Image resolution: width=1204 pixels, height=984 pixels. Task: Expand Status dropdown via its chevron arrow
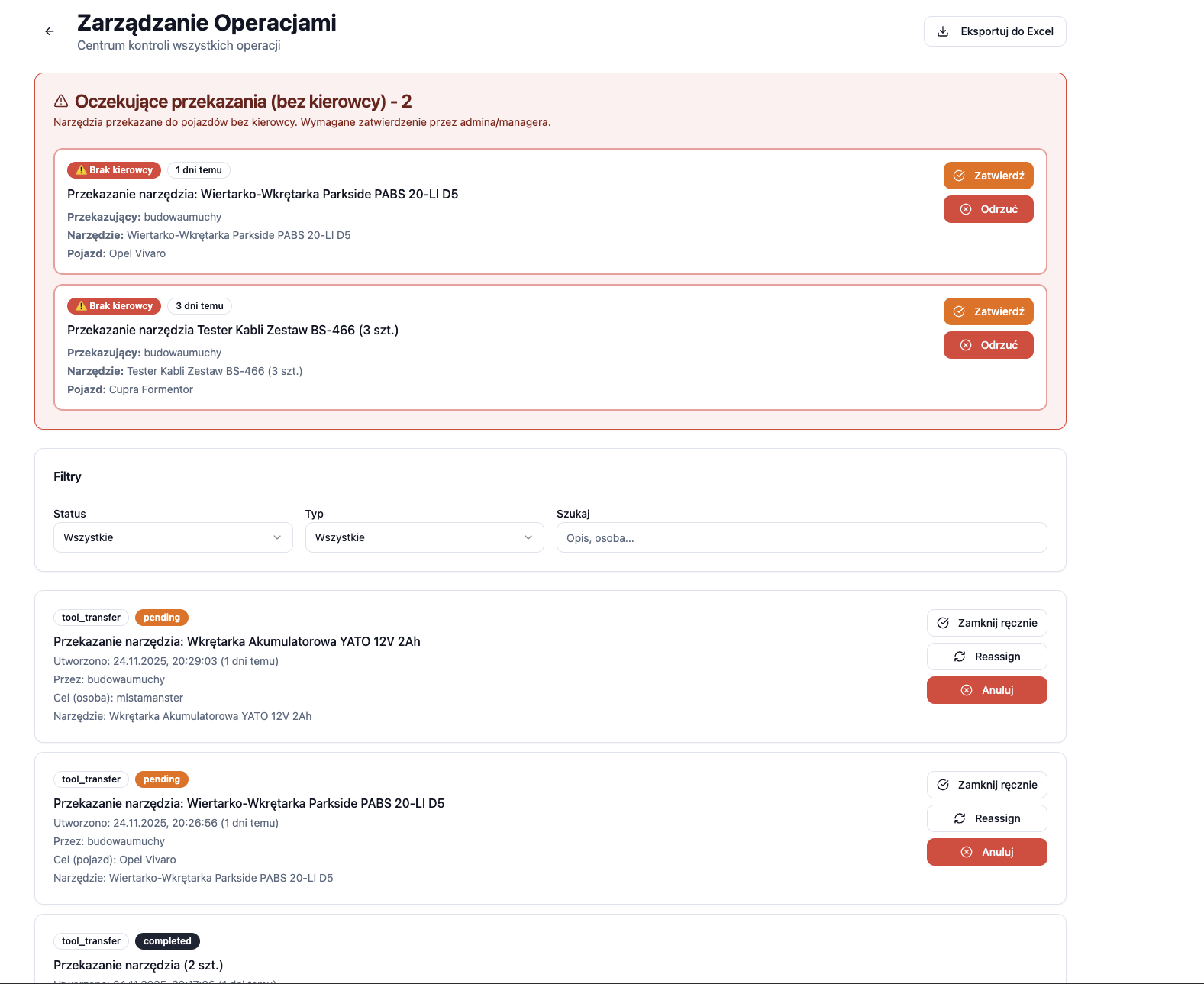click(277, 537)
